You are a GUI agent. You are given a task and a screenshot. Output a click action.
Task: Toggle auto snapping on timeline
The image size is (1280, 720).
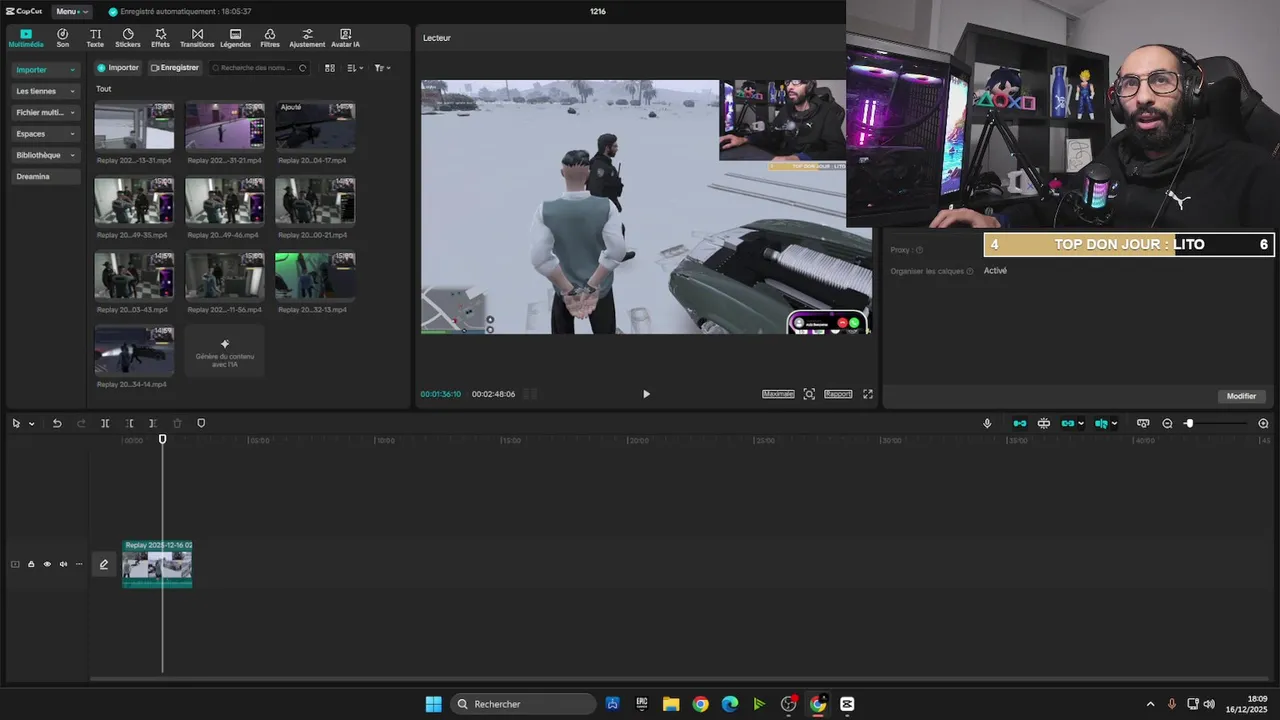pyautogui.click(x=1044, y=424)
